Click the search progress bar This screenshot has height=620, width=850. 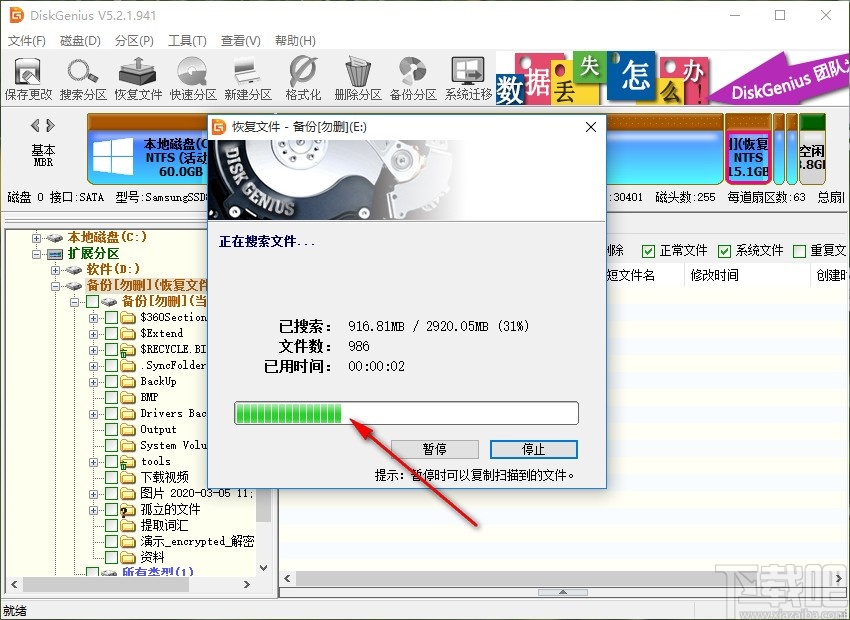click(406, 414)
